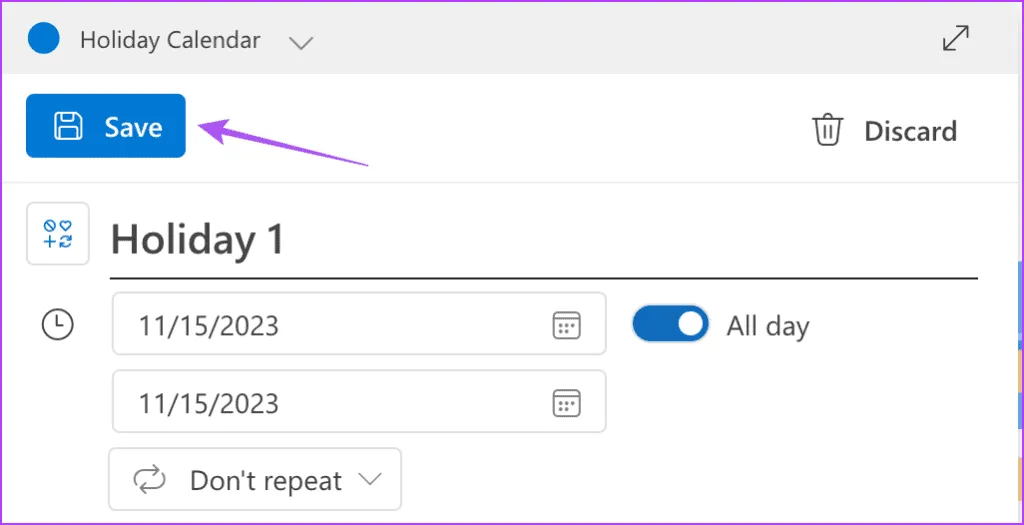Open the start date calendar picker icon
The image size is (1024, 525).
(566, 325)
